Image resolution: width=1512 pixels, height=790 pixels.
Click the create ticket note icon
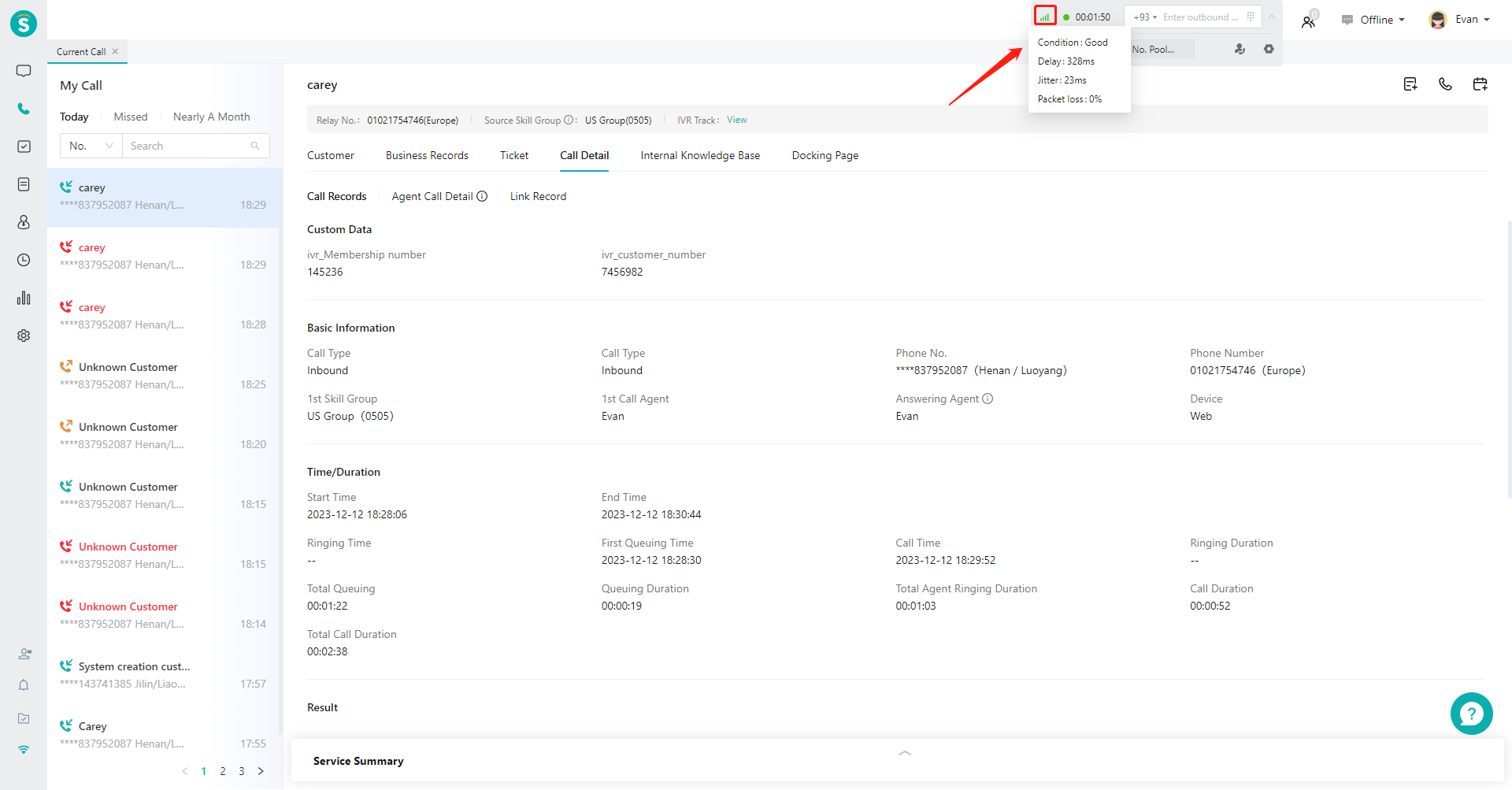click(1410, 84)
